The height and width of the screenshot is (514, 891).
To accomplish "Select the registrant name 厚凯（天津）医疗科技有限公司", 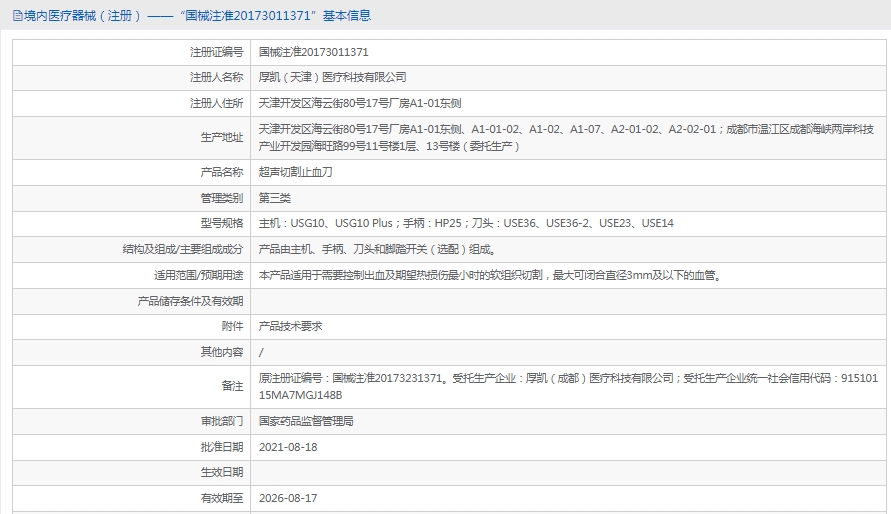I will pyautogui.click(x=332, y=77).
